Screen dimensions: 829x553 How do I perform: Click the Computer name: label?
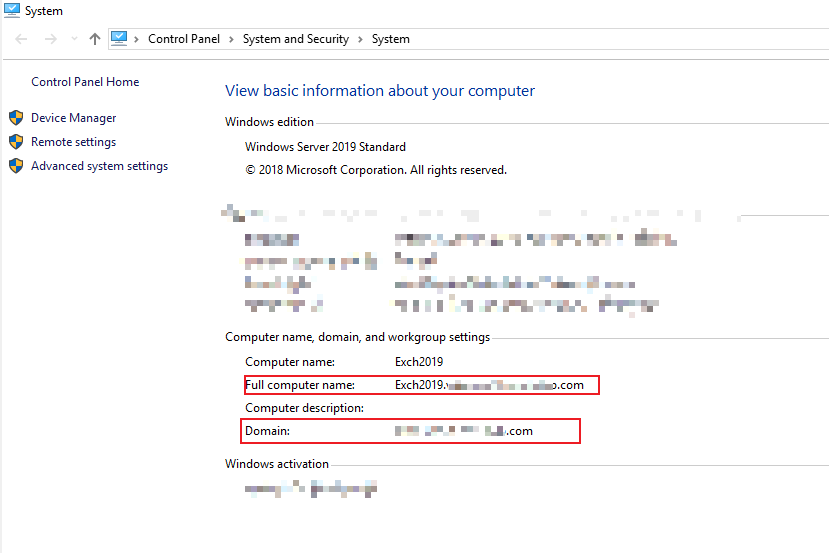tap(290, 362)
